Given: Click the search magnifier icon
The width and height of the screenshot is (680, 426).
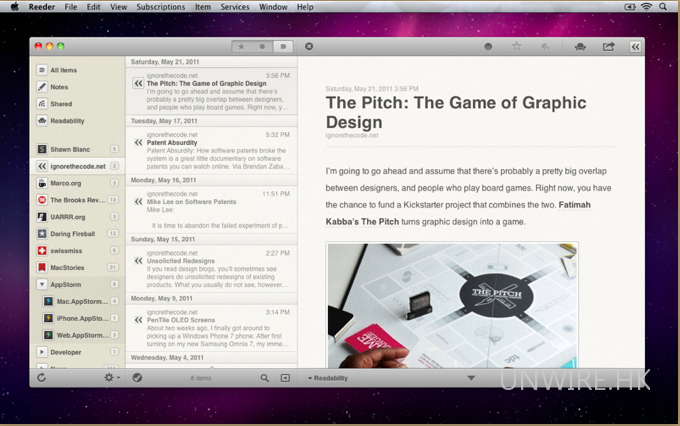Looking at the screenshot, I should point(265,378).
